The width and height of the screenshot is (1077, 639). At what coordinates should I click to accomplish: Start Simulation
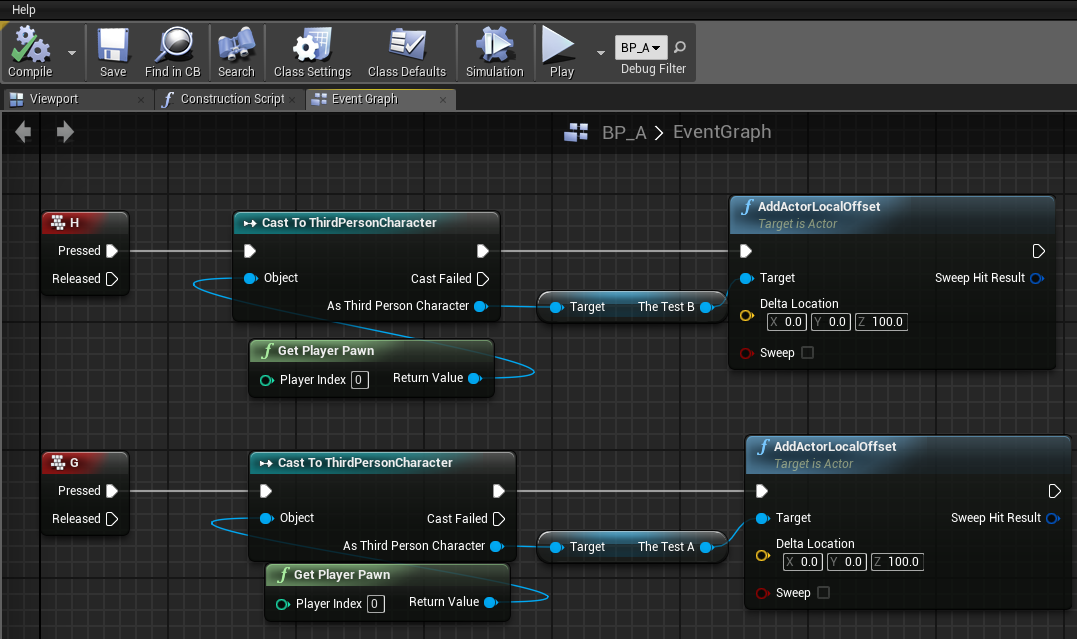[x=495, y=53]
